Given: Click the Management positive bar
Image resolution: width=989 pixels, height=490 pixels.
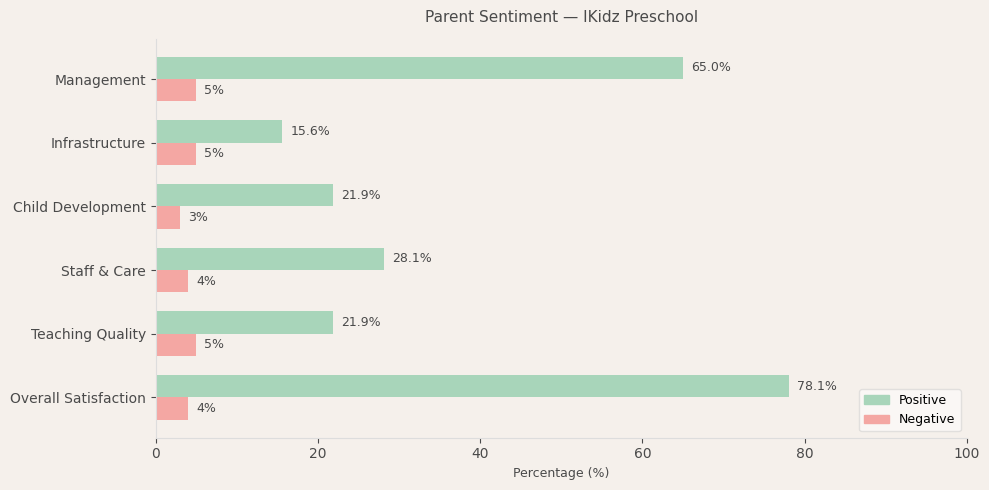Looking at the screenshot, I should click(x=419, y=68).
